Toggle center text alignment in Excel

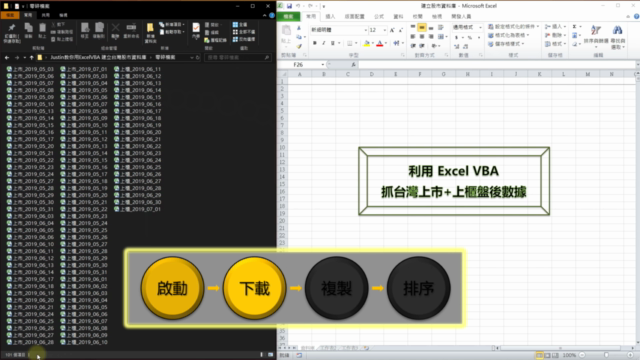422,37
